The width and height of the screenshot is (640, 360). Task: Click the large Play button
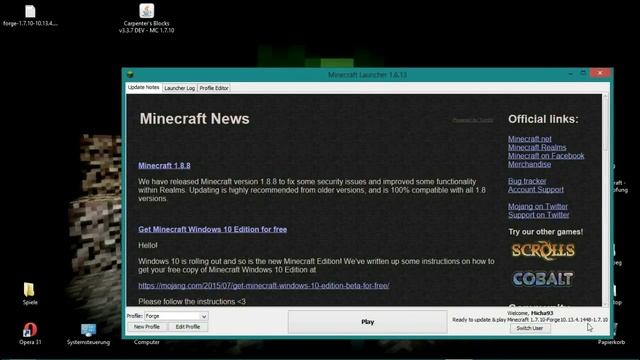click(367, 322)
